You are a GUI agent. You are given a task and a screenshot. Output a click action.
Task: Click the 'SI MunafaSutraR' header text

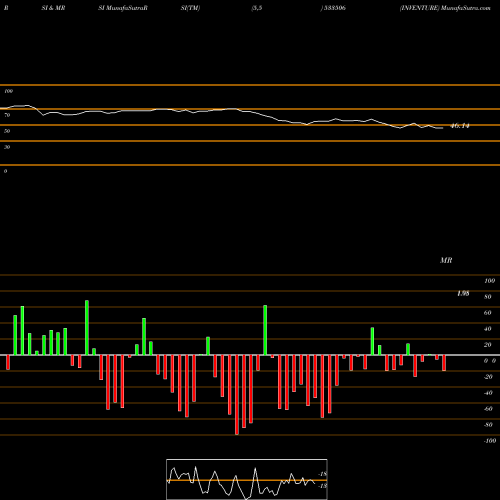[123, 8]
